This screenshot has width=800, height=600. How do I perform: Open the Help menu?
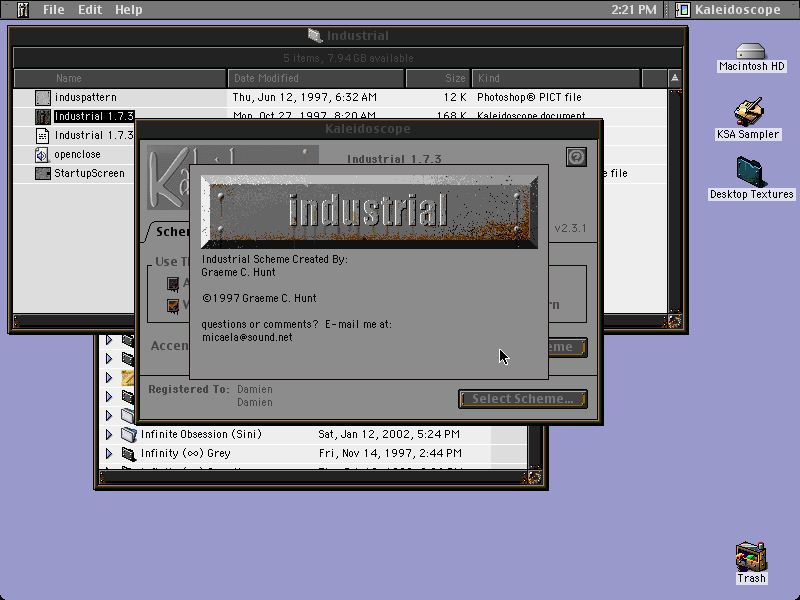[x=128, y=10]
